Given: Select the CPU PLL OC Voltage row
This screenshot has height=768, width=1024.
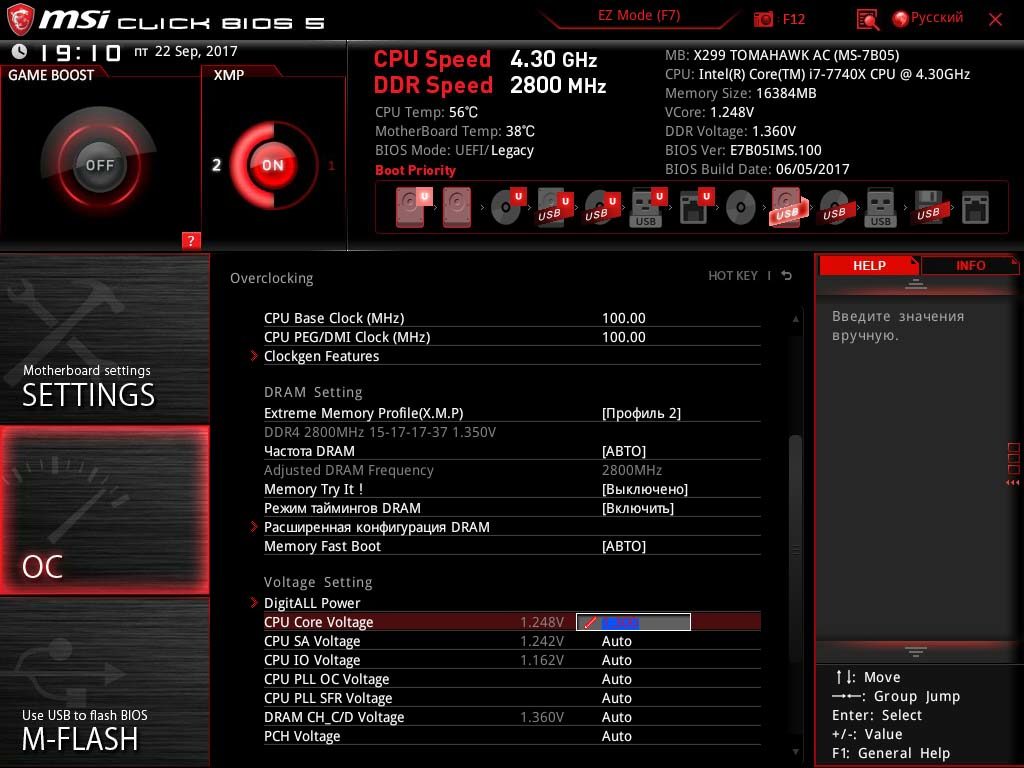Looking at the screenshot, I should coord(511,679).
